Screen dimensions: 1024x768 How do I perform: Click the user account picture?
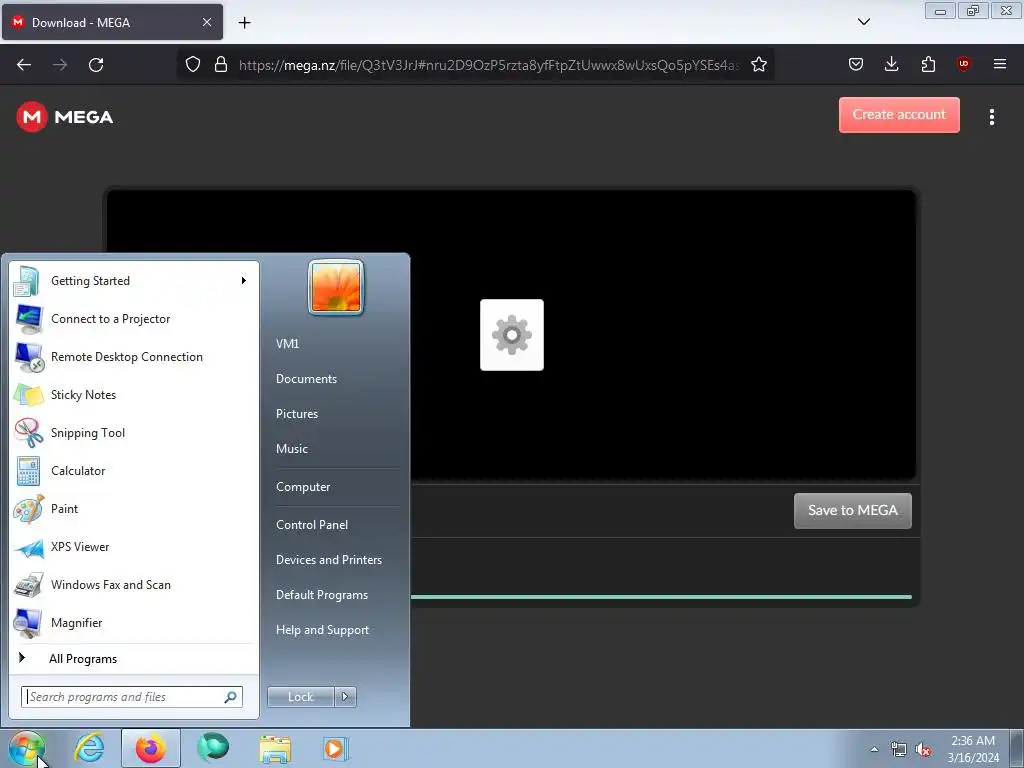[x=336, y=287]
